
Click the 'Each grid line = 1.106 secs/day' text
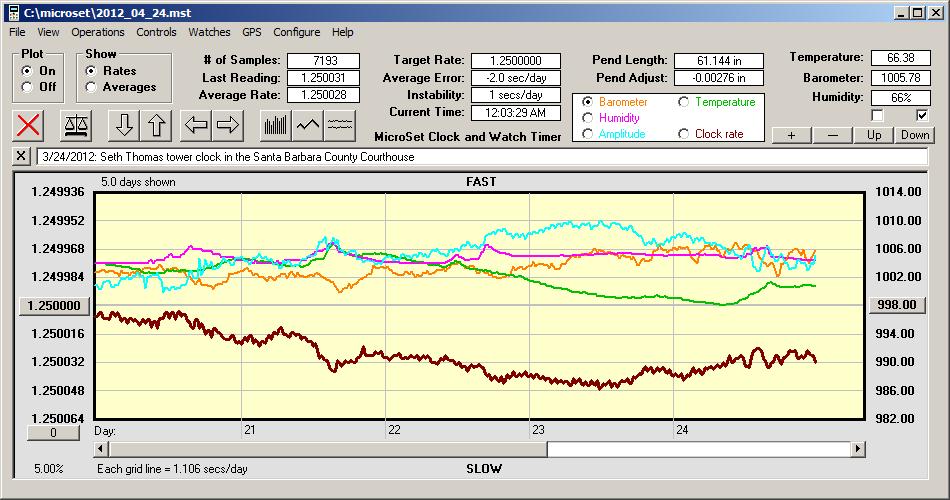pyautogui.click(x=172, y=468)
